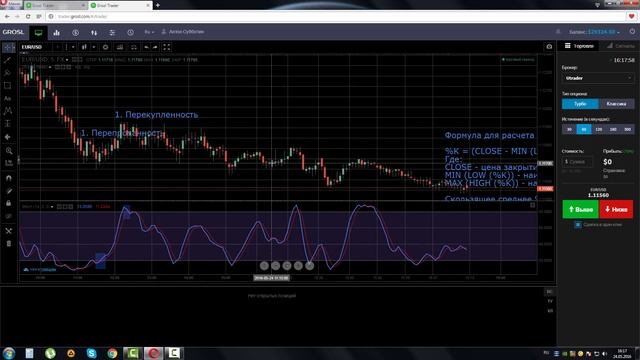The image size is (640, 360).
Task: Click the redo arrow in chart toolbar
Action: click(x=156, y=47)
